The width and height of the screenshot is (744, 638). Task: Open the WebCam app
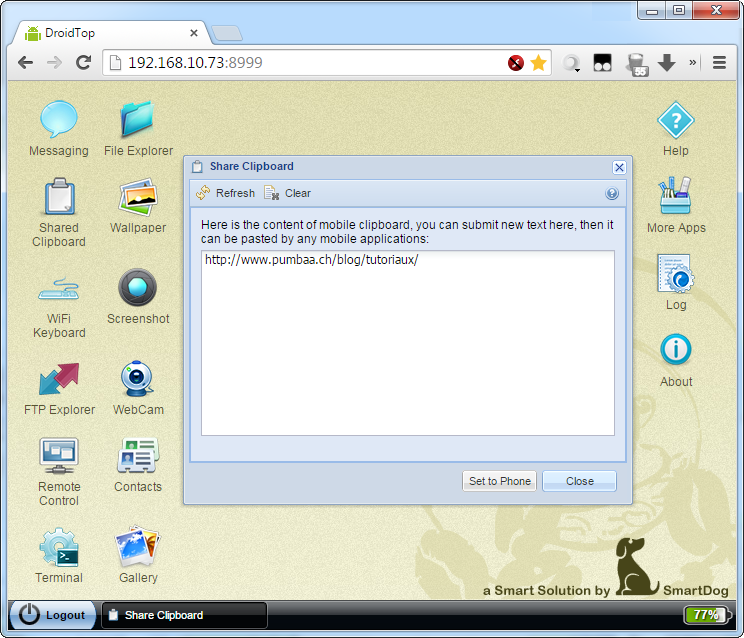point(138,380)
